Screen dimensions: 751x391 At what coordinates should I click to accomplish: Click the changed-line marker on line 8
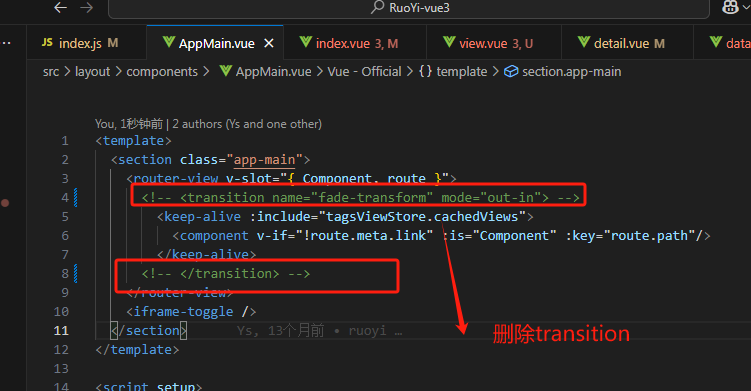coord(76,274)
